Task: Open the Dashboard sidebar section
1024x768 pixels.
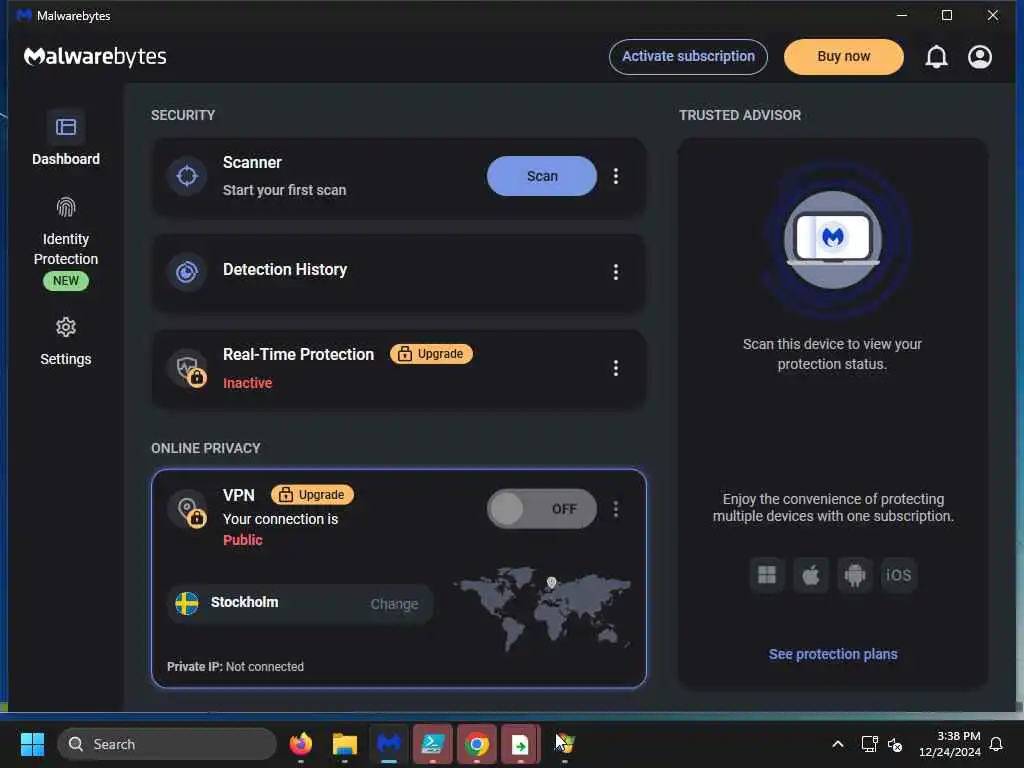Action: 65,138
